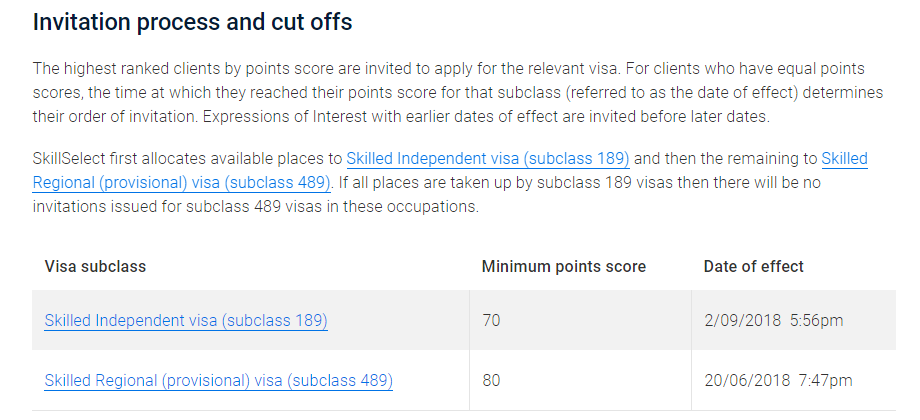This screenshot has width=920, height=420.
Task: Click the date cell 20/06/2018 7:47pm
Action: tap(777, 381)
